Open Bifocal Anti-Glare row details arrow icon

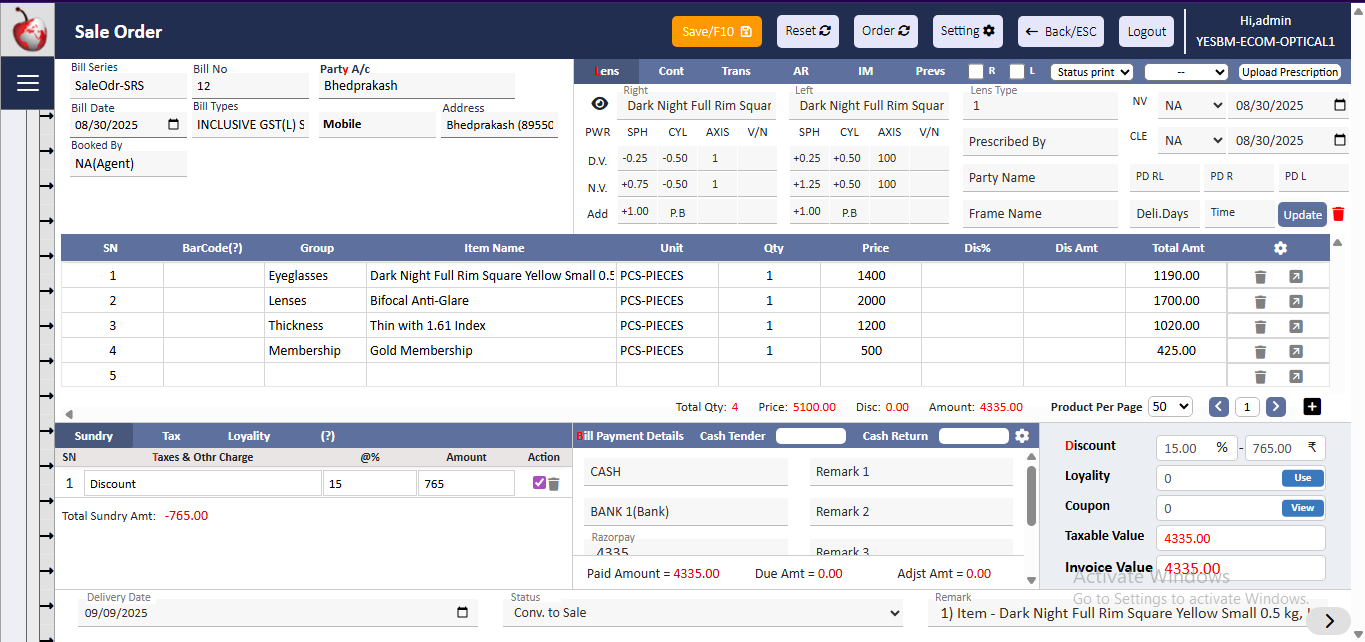click(1295, 301)
